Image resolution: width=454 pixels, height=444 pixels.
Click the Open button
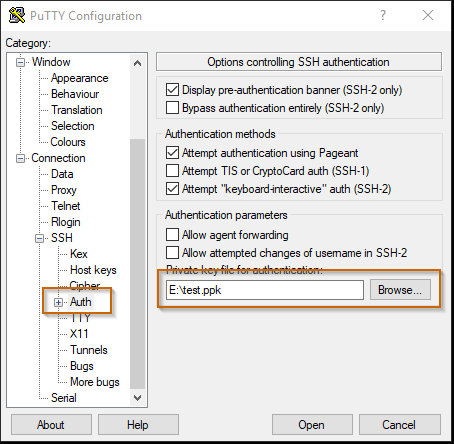(x=312, y=425)
